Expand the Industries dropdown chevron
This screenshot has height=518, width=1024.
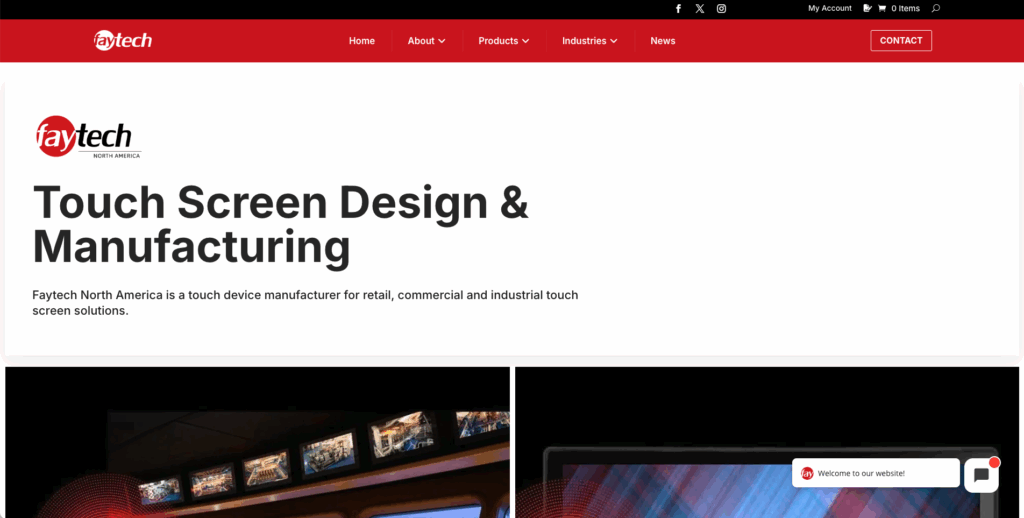pos(614,41)
